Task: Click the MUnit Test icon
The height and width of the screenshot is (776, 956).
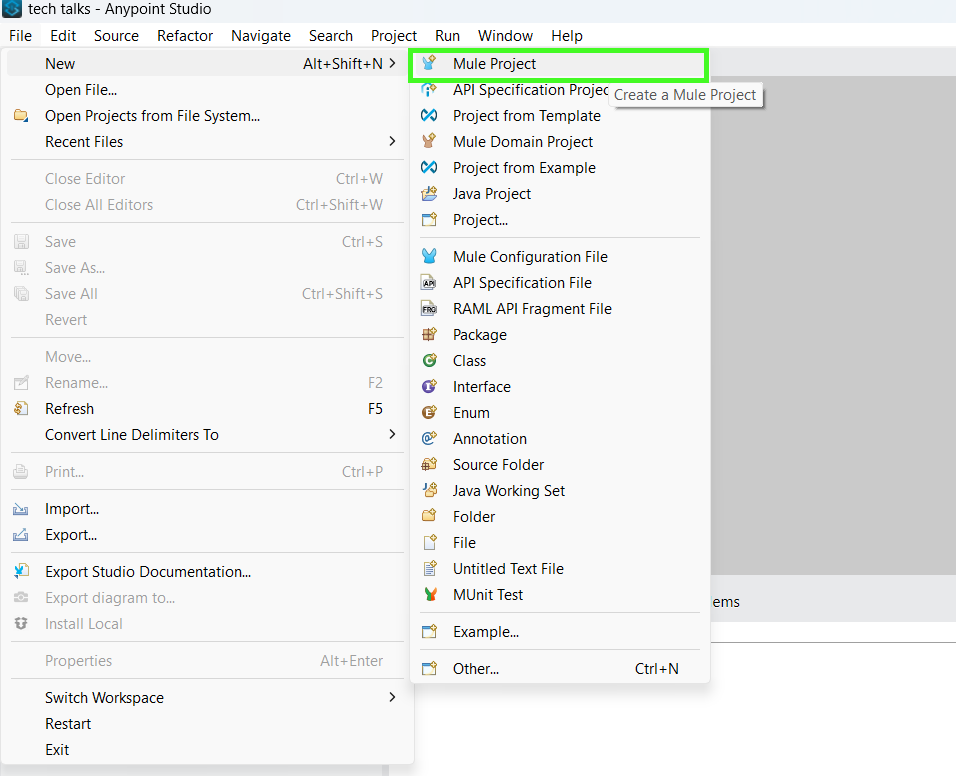Action: [x=430, y=594]
